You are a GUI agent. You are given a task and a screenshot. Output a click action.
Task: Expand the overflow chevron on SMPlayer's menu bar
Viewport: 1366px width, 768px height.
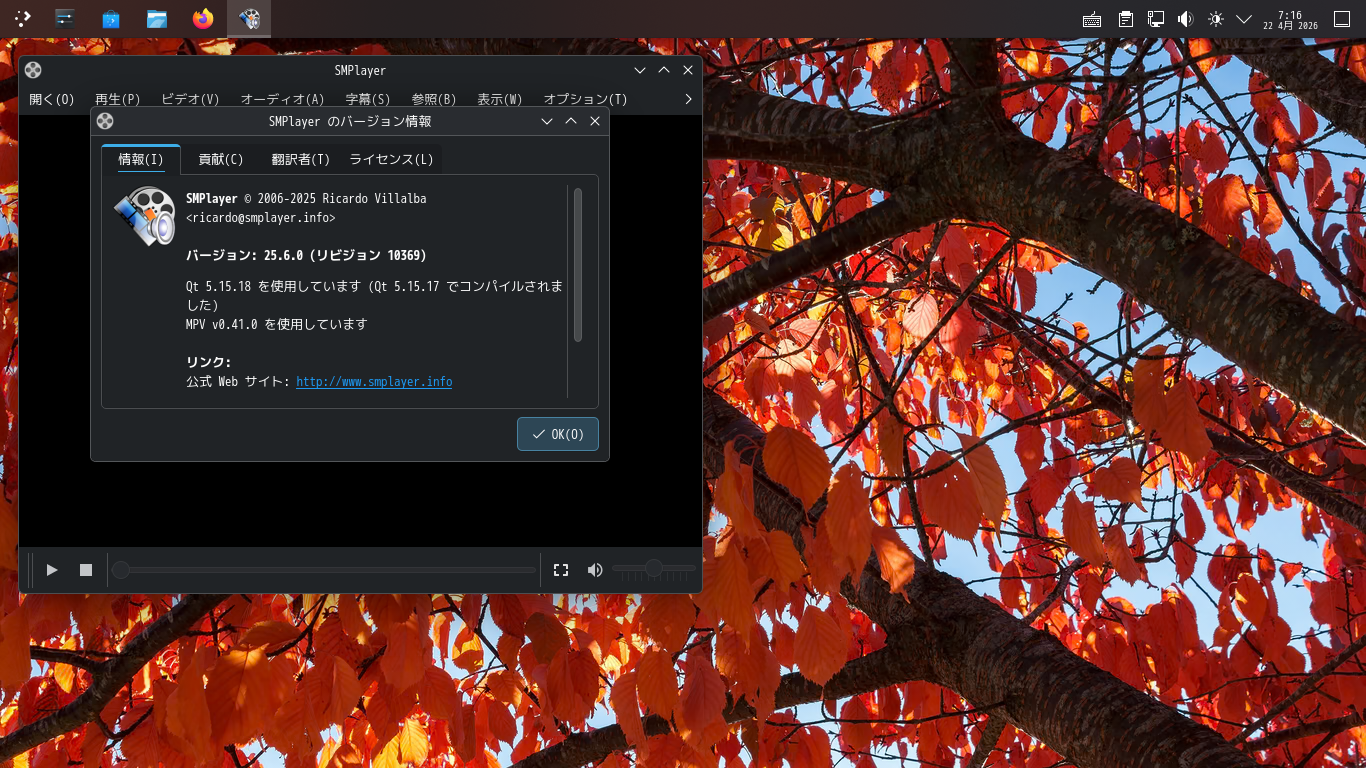pyautogui.click(x=687, y=99)
